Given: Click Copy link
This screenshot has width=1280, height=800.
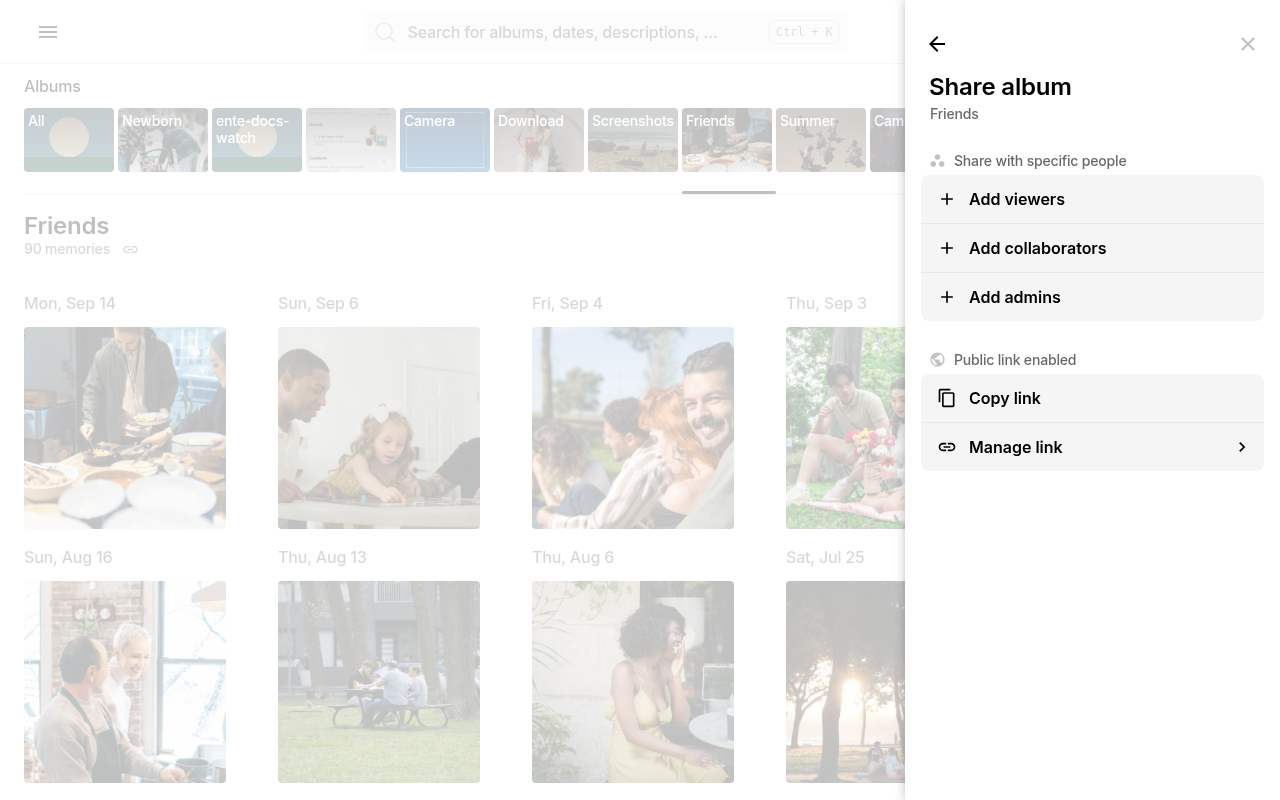Looking at the screenshot, I should tap(1092, 398).
